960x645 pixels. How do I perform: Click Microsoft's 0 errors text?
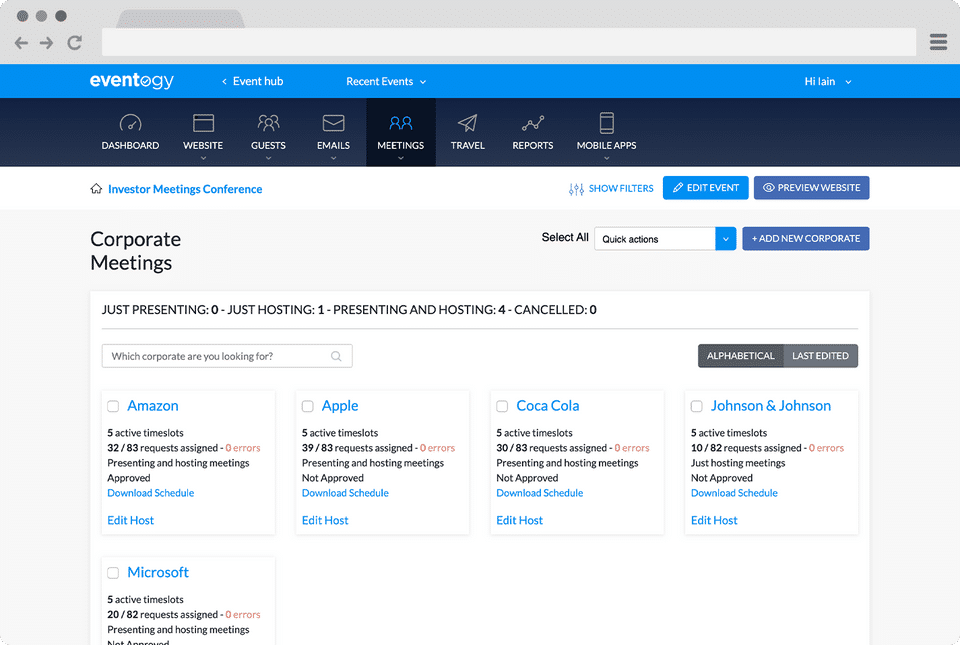point(242,614)
